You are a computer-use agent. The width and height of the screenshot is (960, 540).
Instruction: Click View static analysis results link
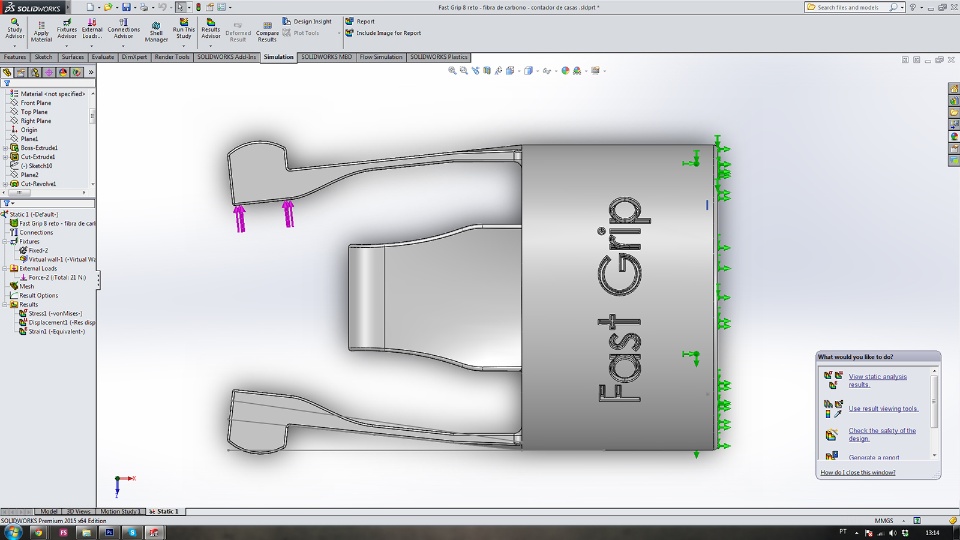tap(877, 380)
